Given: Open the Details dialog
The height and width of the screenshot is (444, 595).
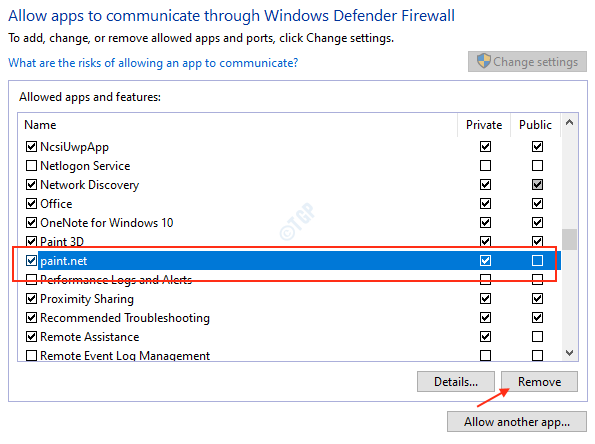Looking at the screenshot, I should pyautogui.click(x=456, y=381).
